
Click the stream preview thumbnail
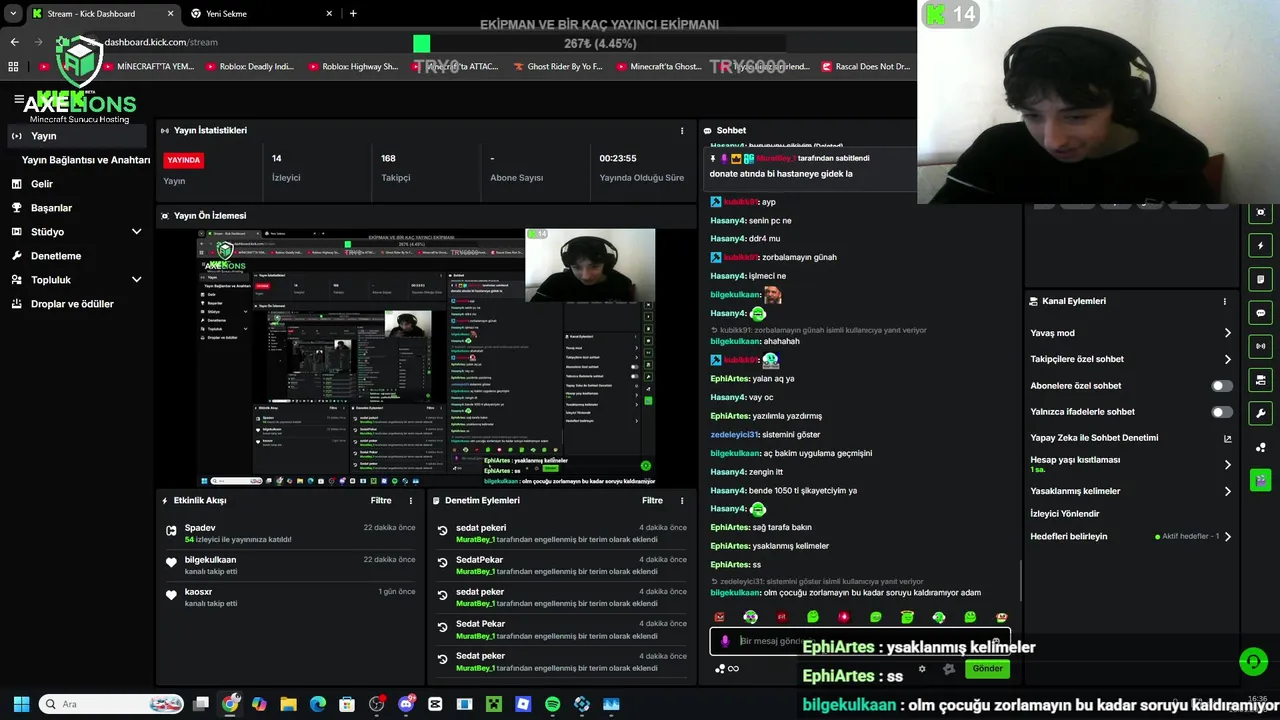pos(426,357)
